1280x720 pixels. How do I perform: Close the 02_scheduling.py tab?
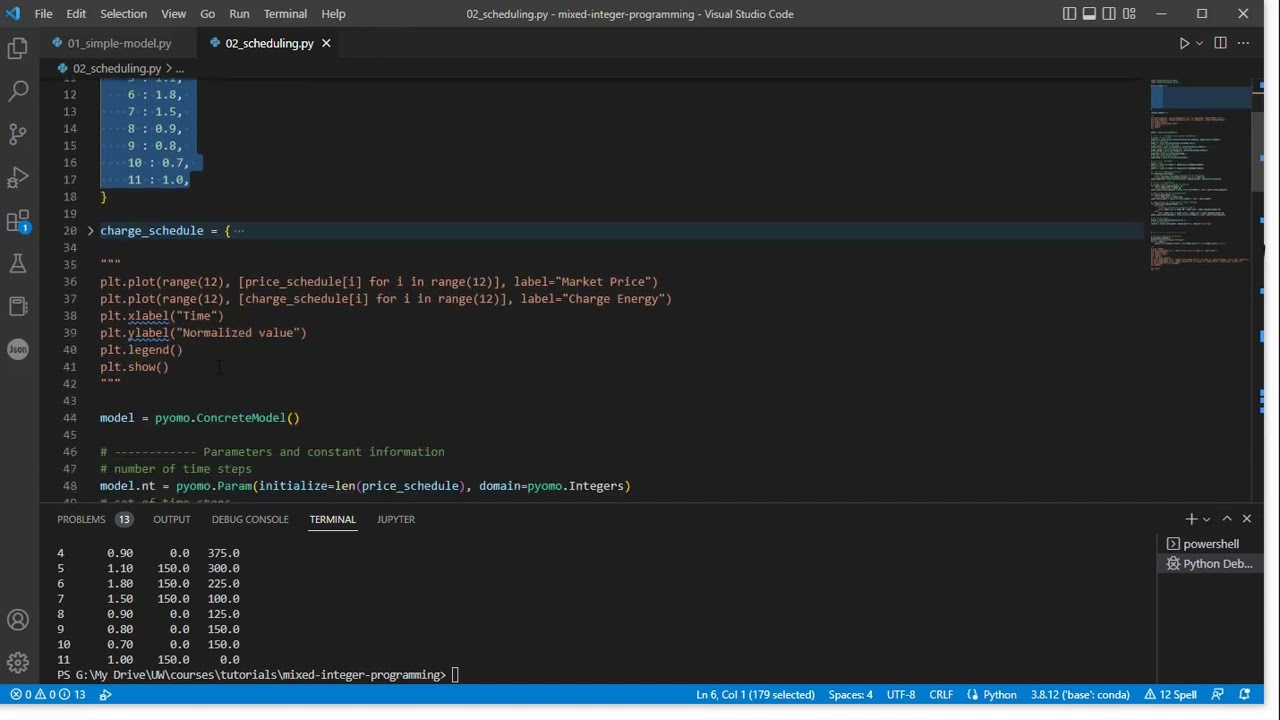326,43
